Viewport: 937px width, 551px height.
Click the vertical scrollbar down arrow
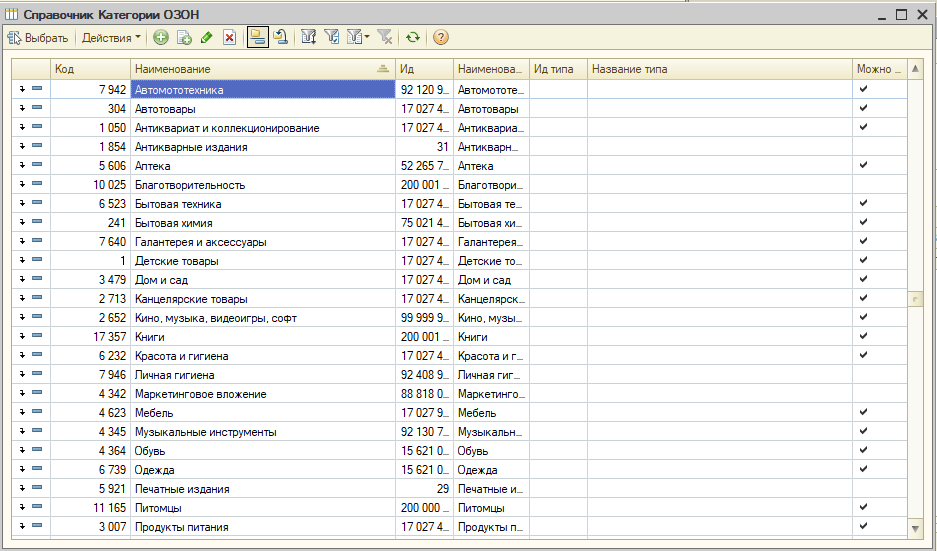(x=915, y=528)
